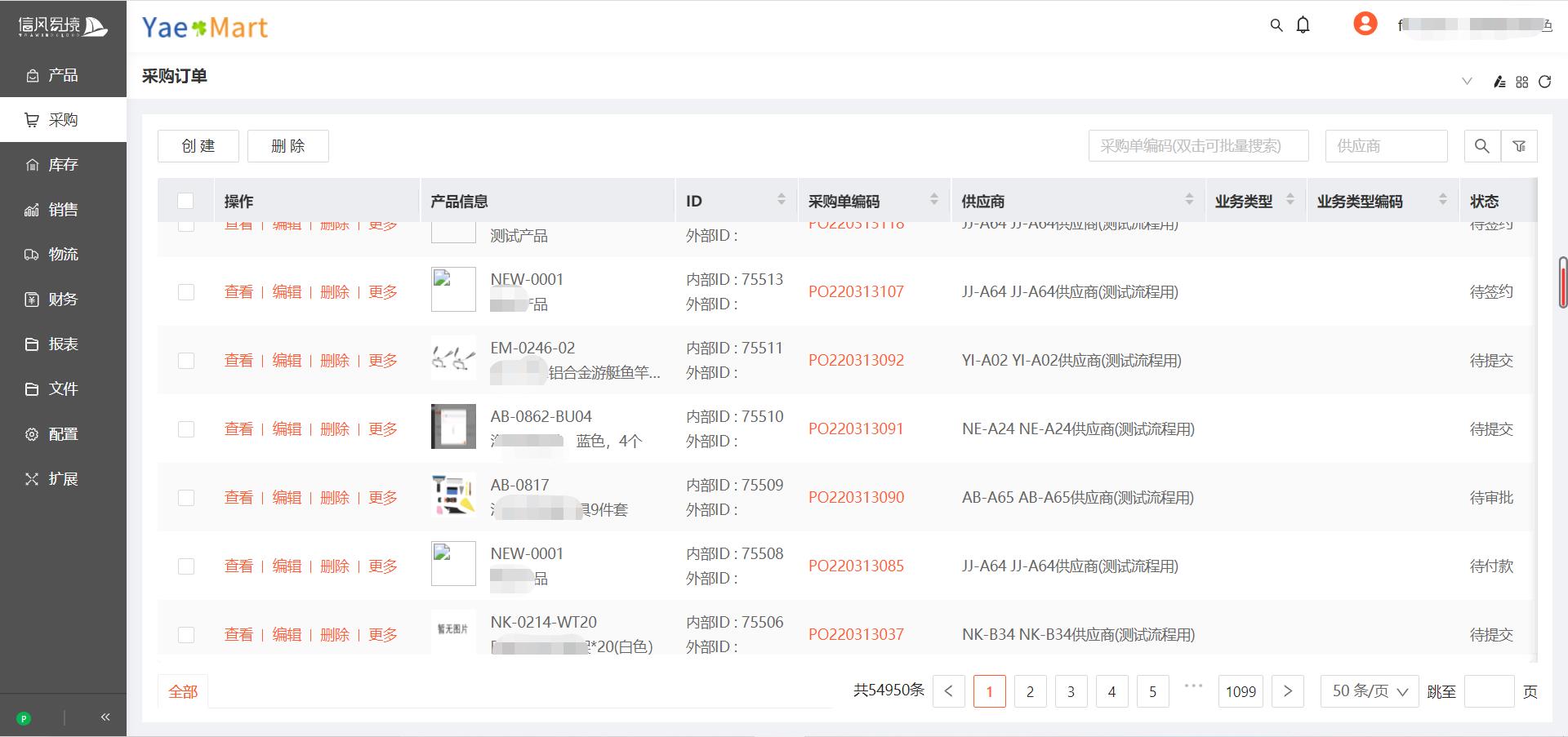1568x737 pixels.
Task: Expand the chevron next to the edit icon
Action: 1468,82
